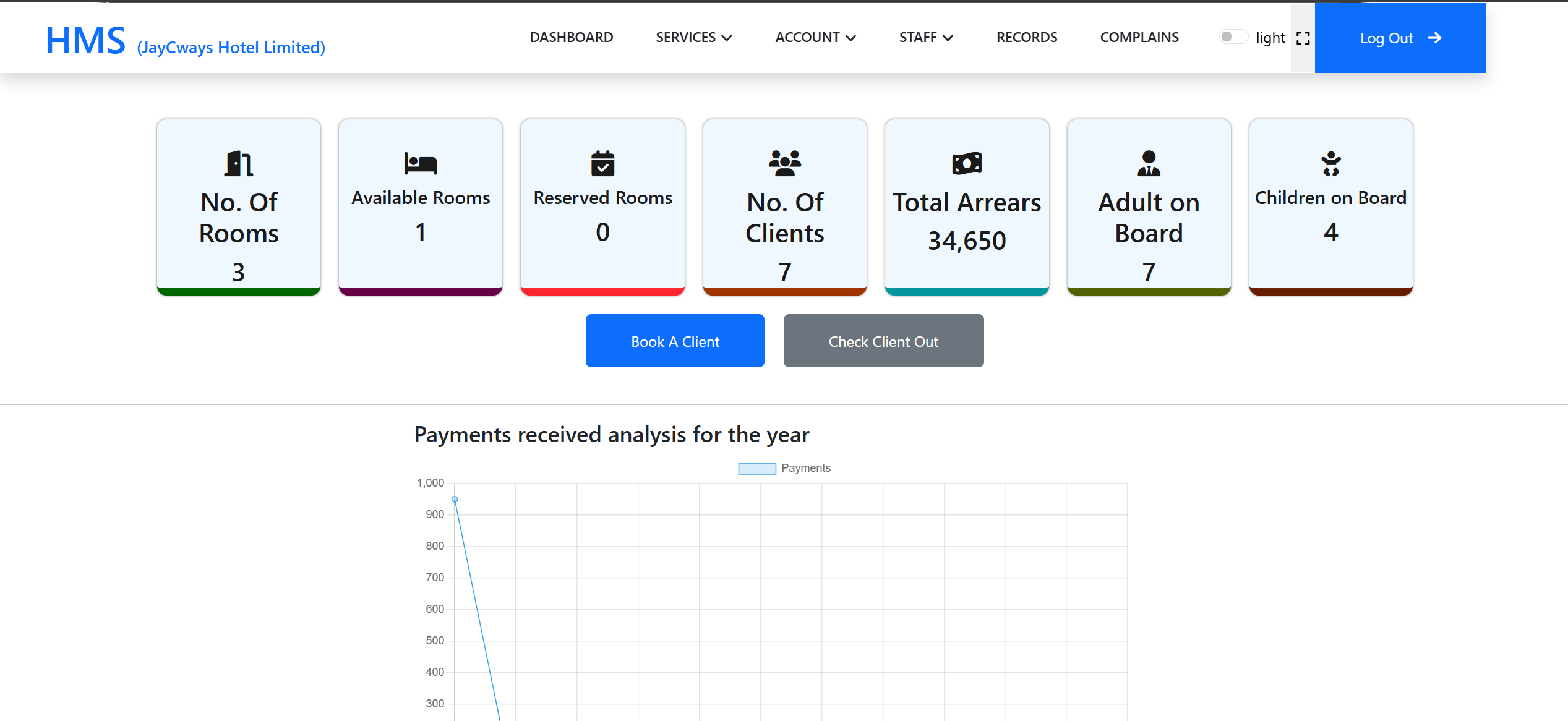Toggle Payments dataset legend box
The height and width of the screenshot is (721, 1568).
(x=756, y=468)
